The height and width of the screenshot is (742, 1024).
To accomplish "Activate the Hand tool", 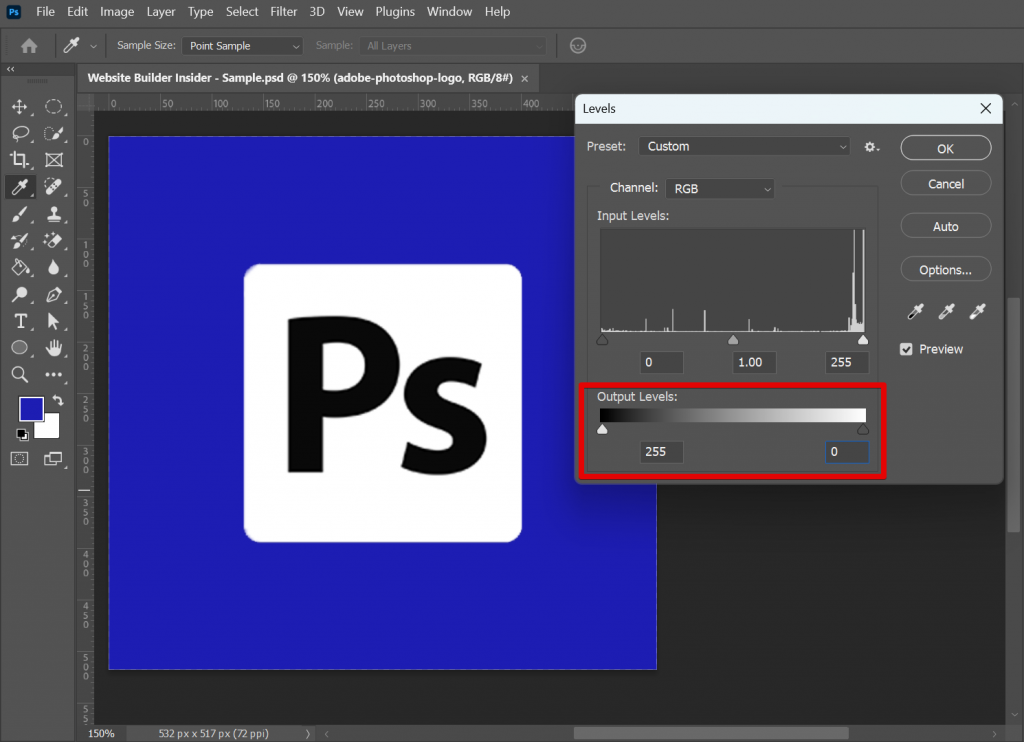I will 54,348.
